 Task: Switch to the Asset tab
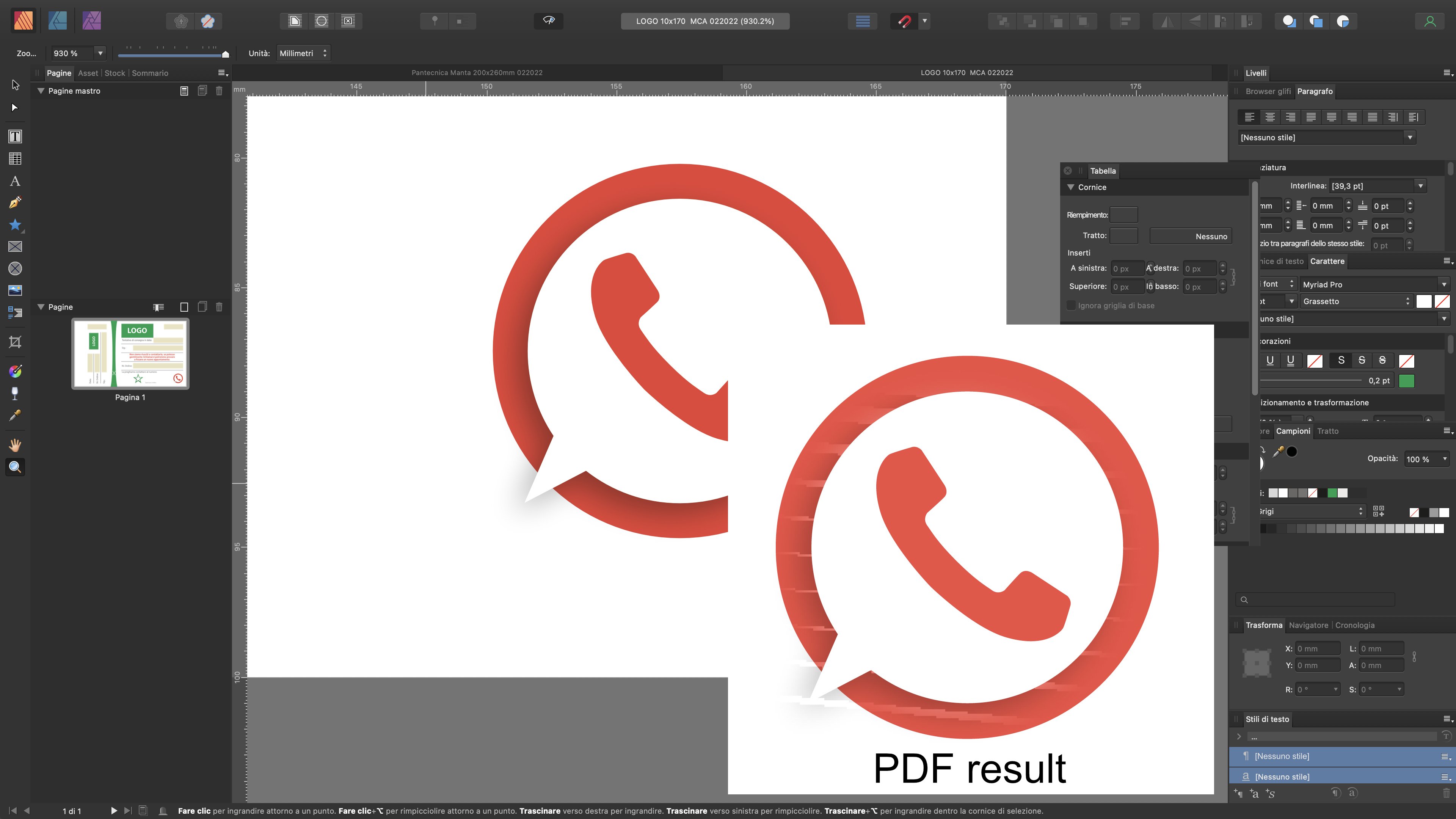tap(88, 73)
